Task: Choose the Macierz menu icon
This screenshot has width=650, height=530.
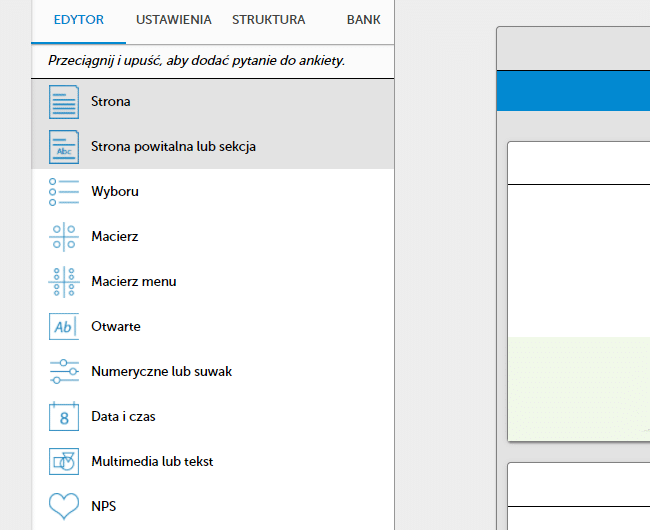Action: pyautogui.click(x=64, y=282)
